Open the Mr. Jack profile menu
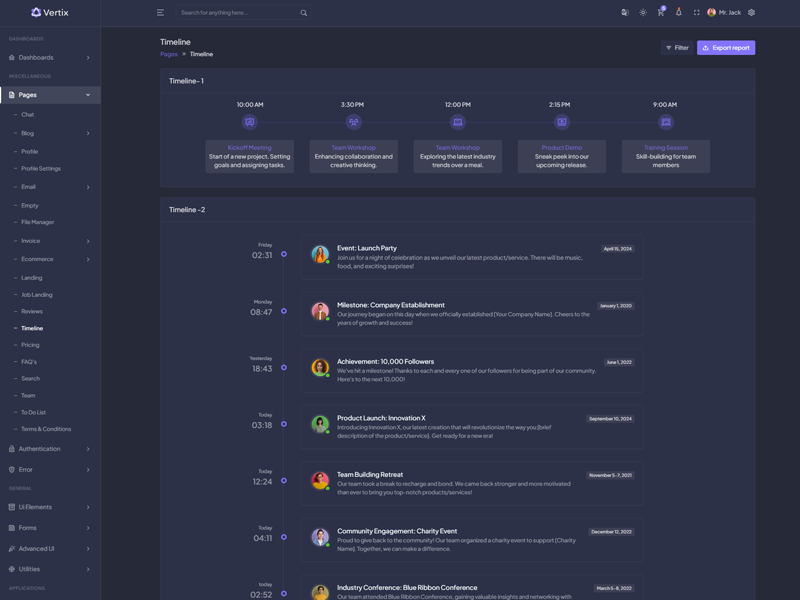The height and width of the screenshot is (600, 800). [x=724, y=13]
